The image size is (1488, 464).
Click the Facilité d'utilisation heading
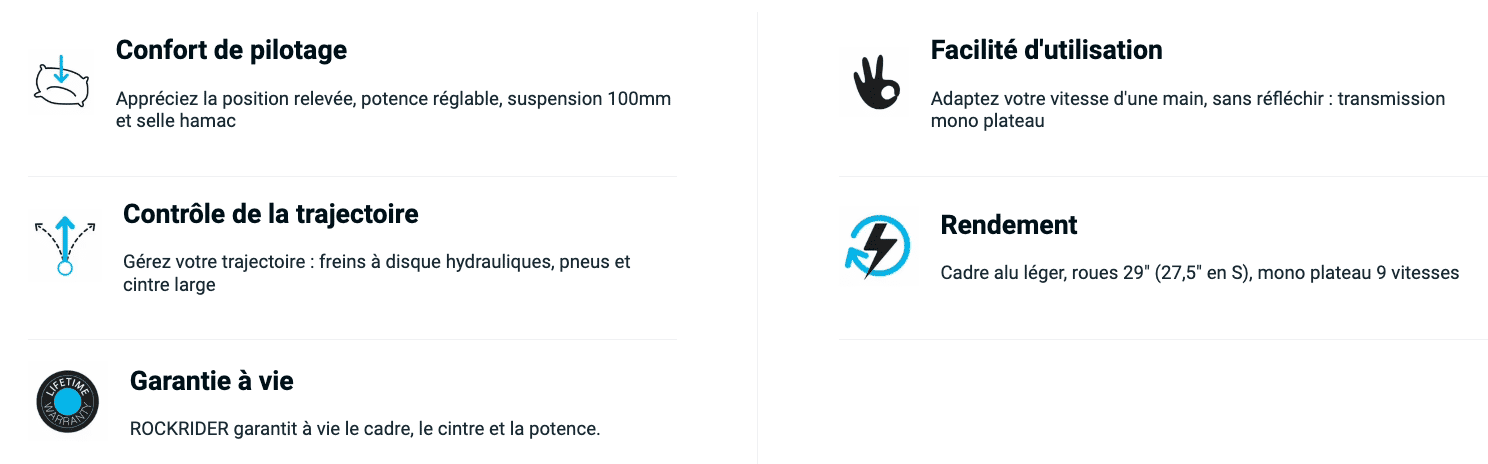click(1046, 50)
